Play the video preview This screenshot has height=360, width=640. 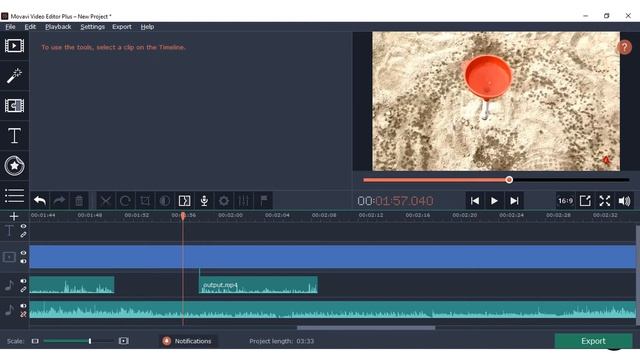(x=494, y=201)
